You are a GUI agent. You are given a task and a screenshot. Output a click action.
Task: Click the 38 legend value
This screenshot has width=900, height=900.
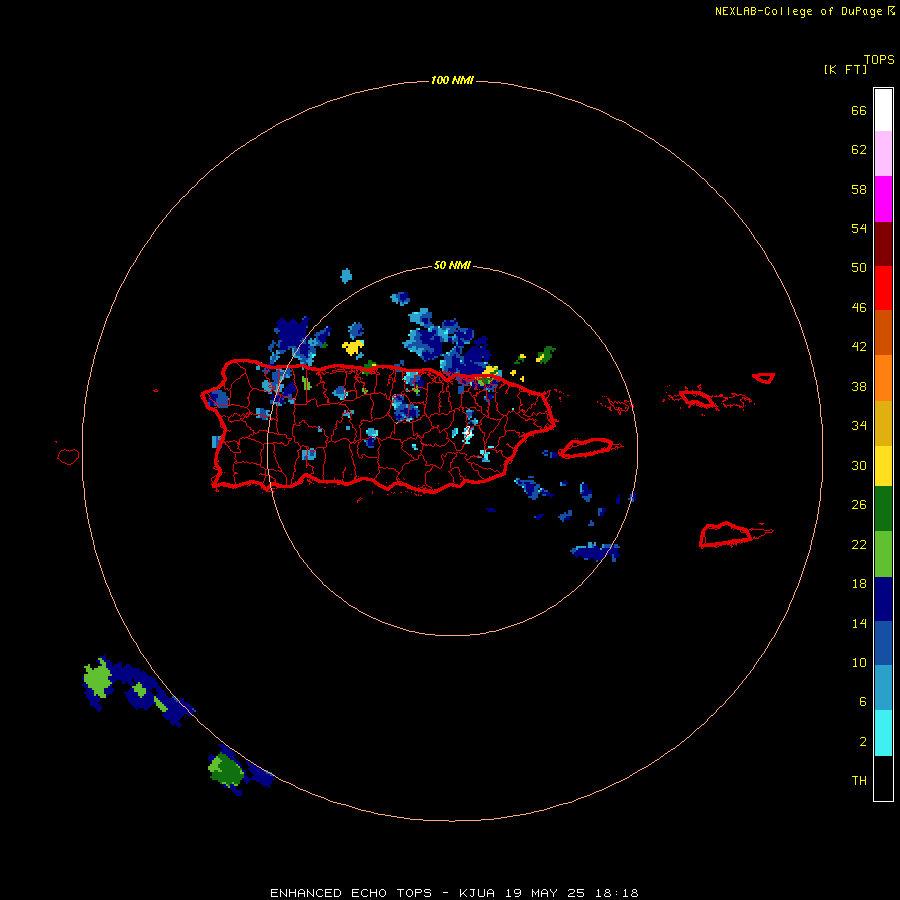pos(859,387)
